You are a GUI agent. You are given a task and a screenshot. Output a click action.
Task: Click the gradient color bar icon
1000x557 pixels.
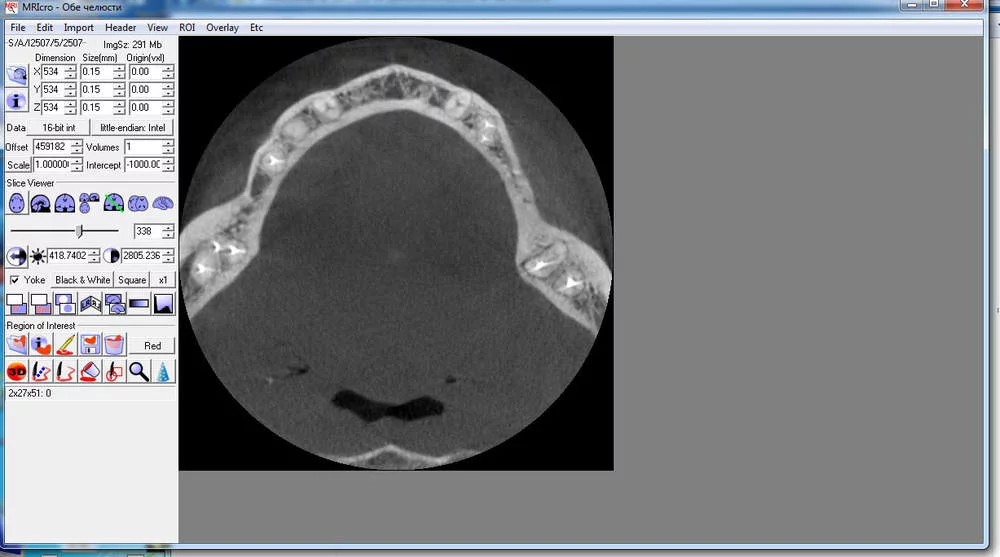point(138,304)
